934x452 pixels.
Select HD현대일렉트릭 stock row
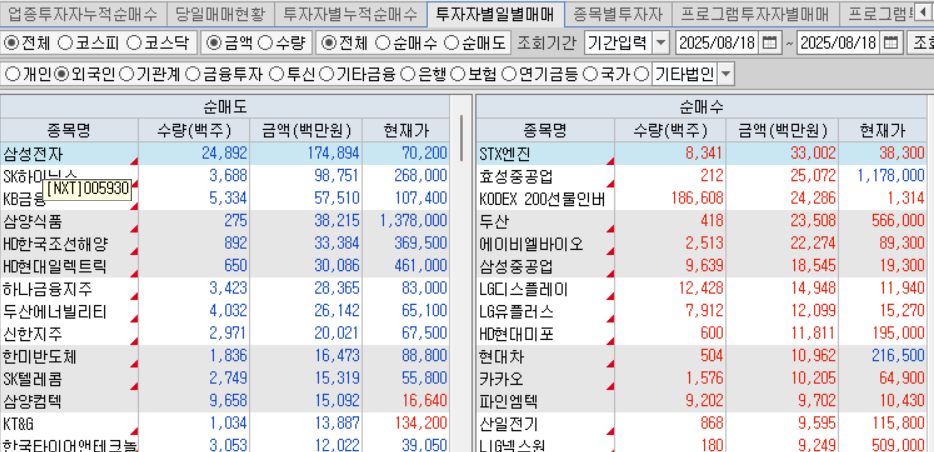(225, 266)
